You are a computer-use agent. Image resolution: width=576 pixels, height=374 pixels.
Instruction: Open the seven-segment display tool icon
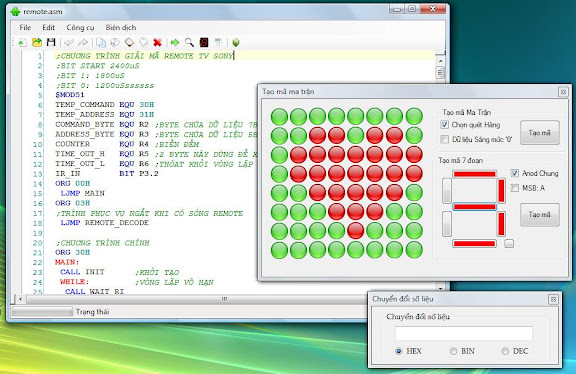pos(204,43)
